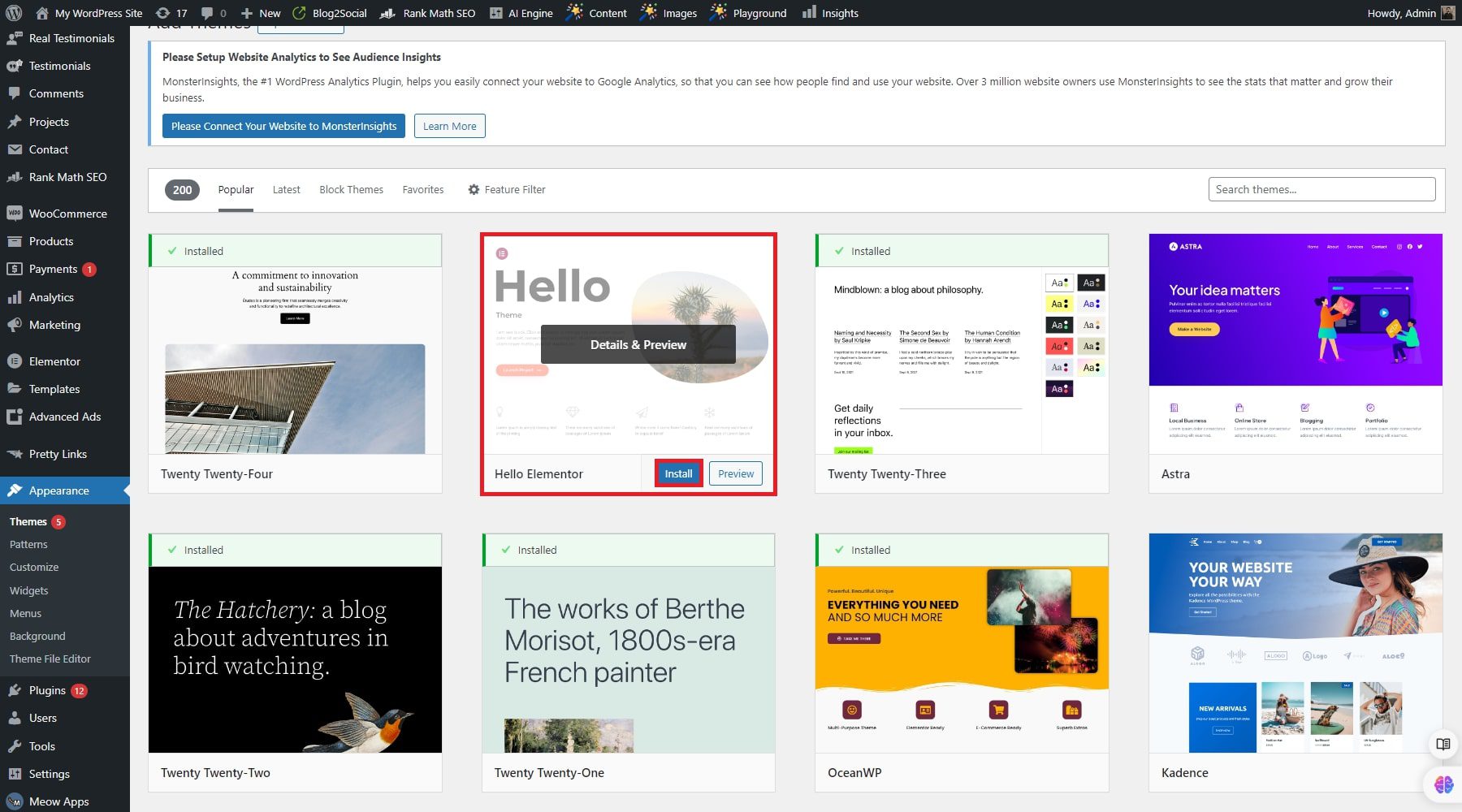Click Connect Your Website to MonsterInsights
This screenshot has width=1462, height=812.
(283, 126)
